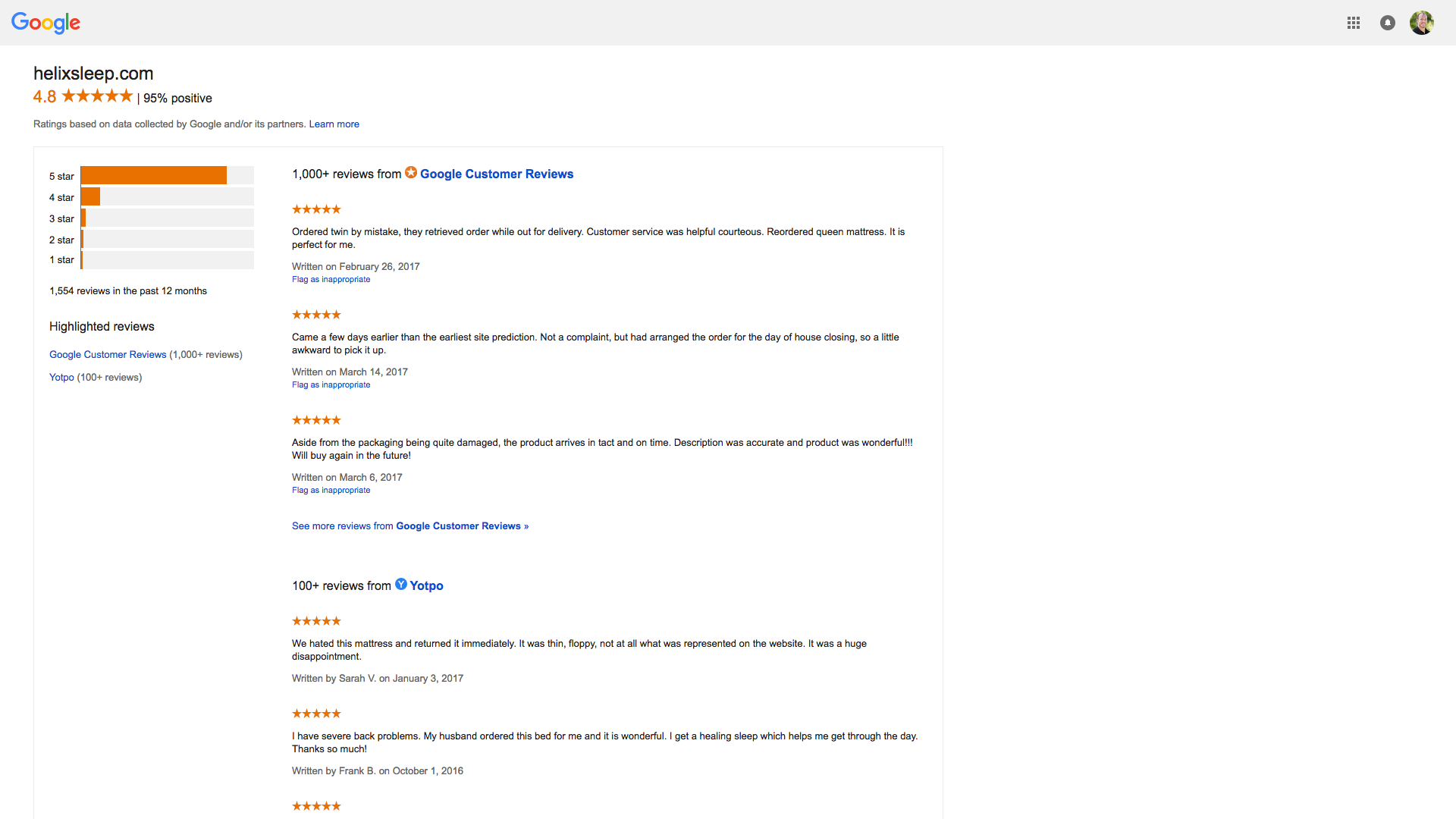Click the Yotpo logo icon

(401, 584)
